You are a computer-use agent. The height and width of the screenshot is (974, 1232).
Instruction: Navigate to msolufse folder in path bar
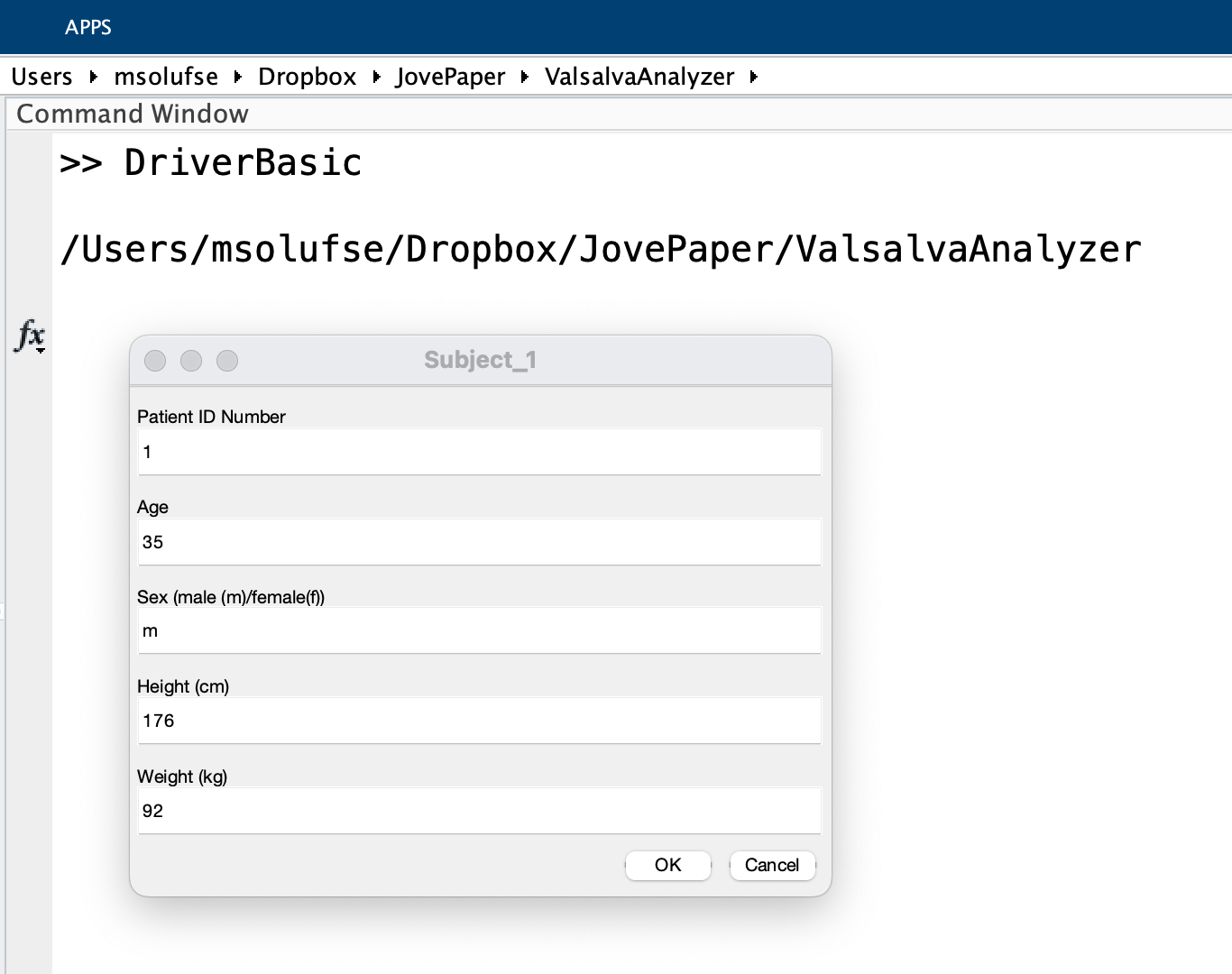166,77
